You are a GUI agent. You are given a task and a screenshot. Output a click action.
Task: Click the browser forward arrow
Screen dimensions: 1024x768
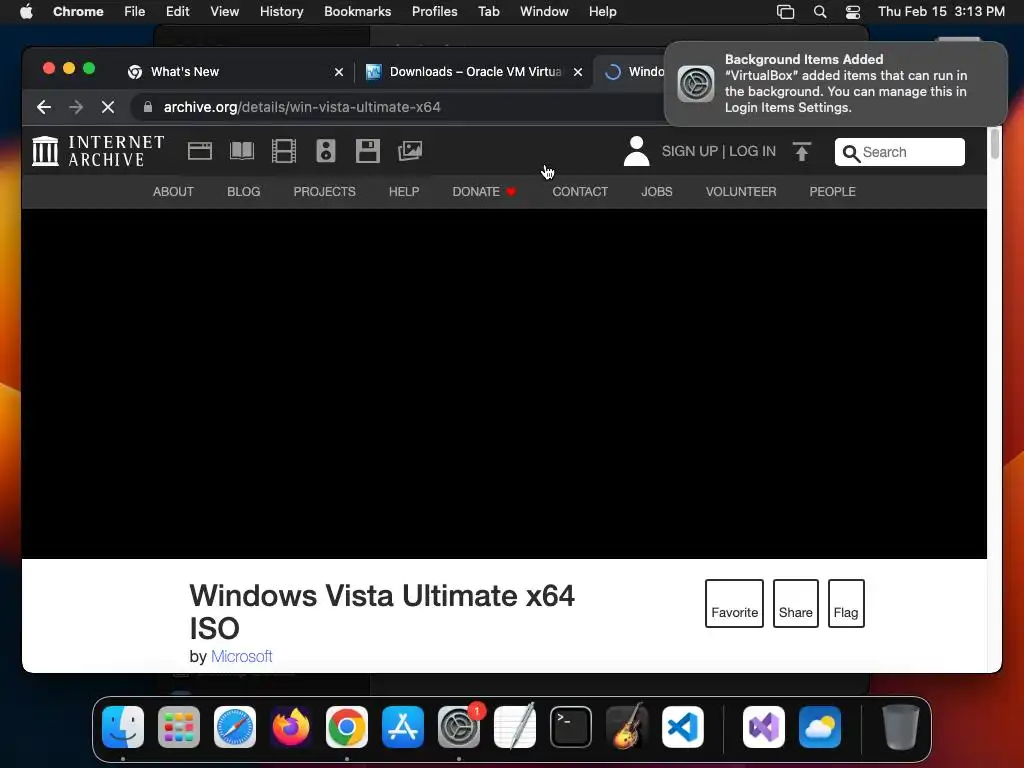pos(76,107)
